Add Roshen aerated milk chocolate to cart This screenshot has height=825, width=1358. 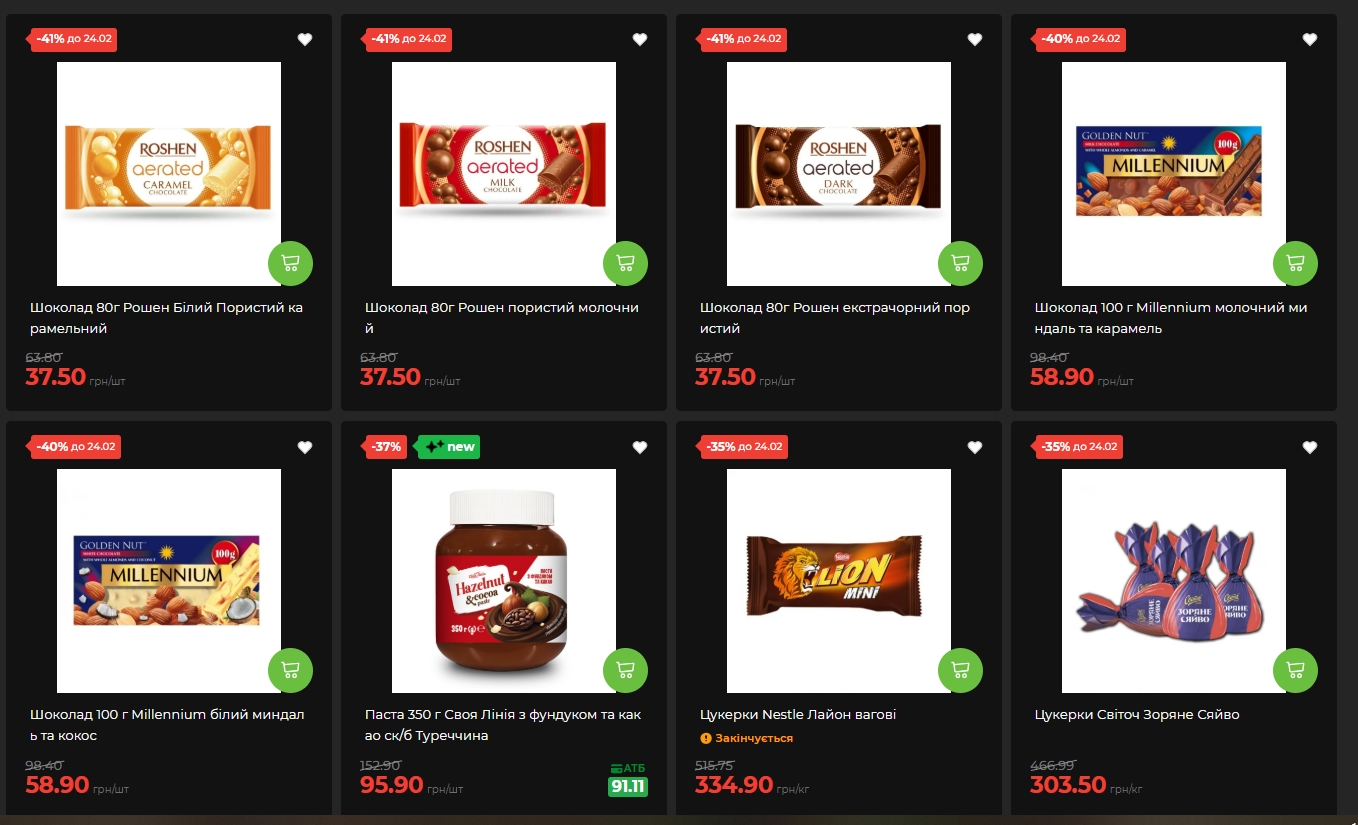(x=625, y=263)
